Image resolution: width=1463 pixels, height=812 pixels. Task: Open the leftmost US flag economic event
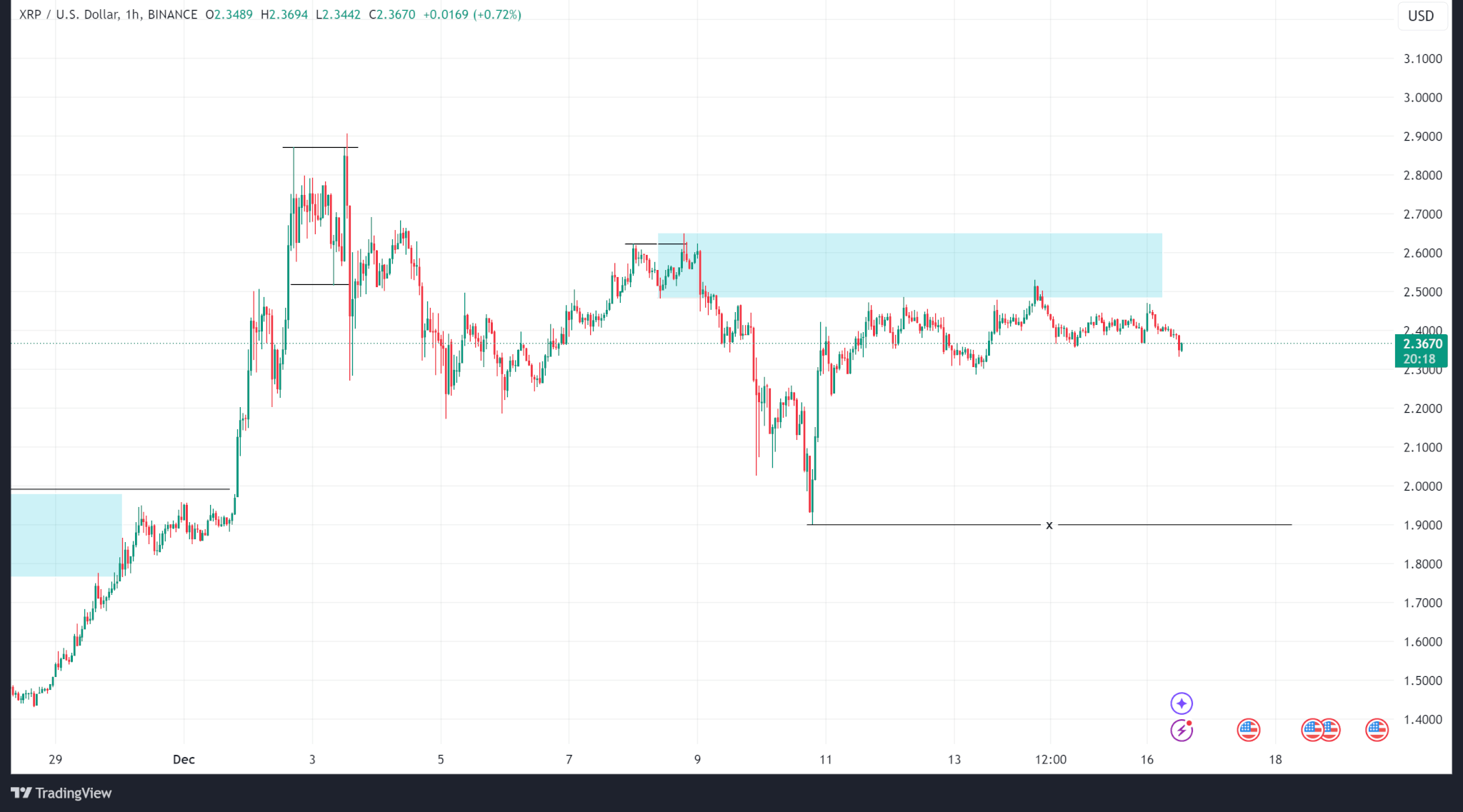click(1248, 730)
